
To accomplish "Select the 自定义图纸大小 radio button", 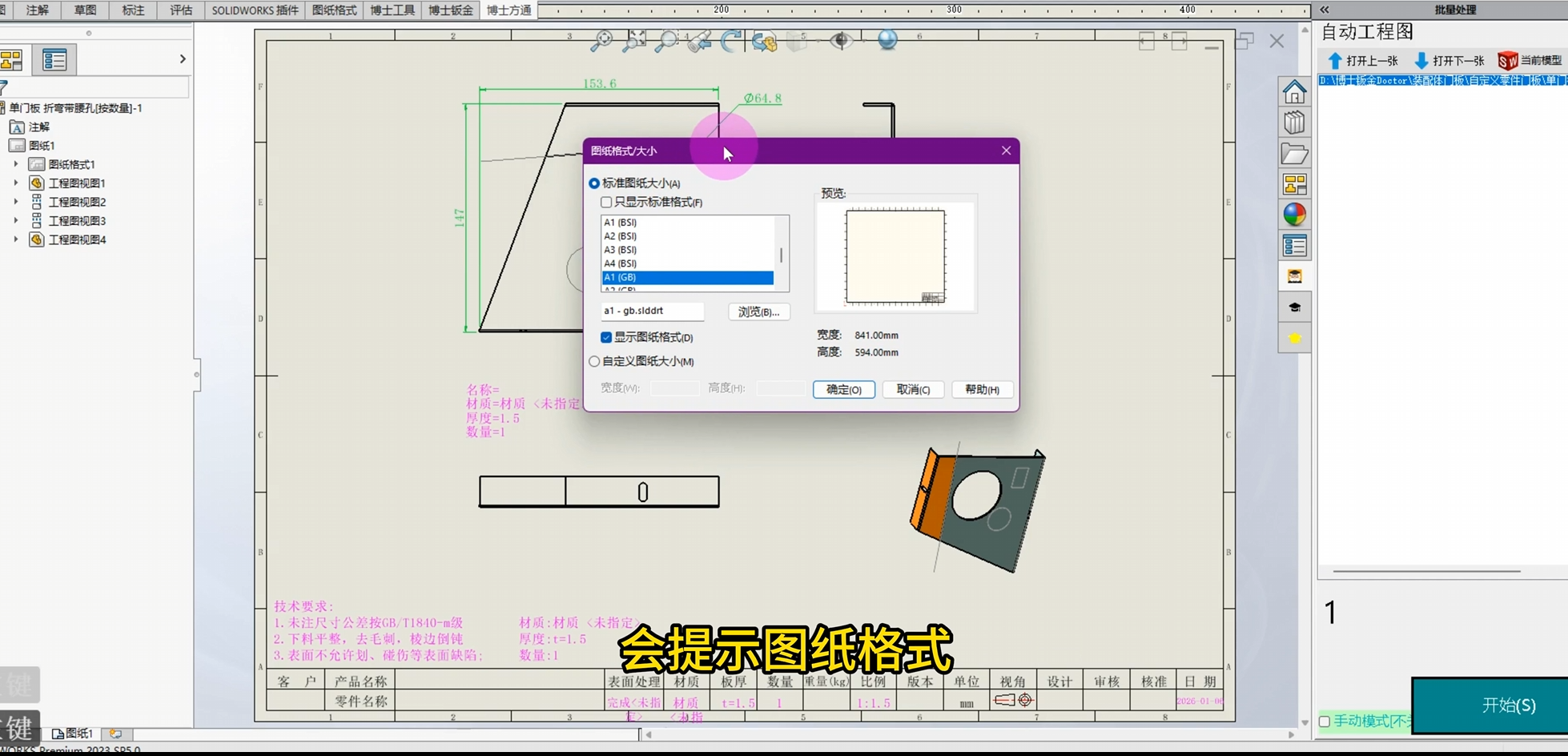I will pos(594,361).
